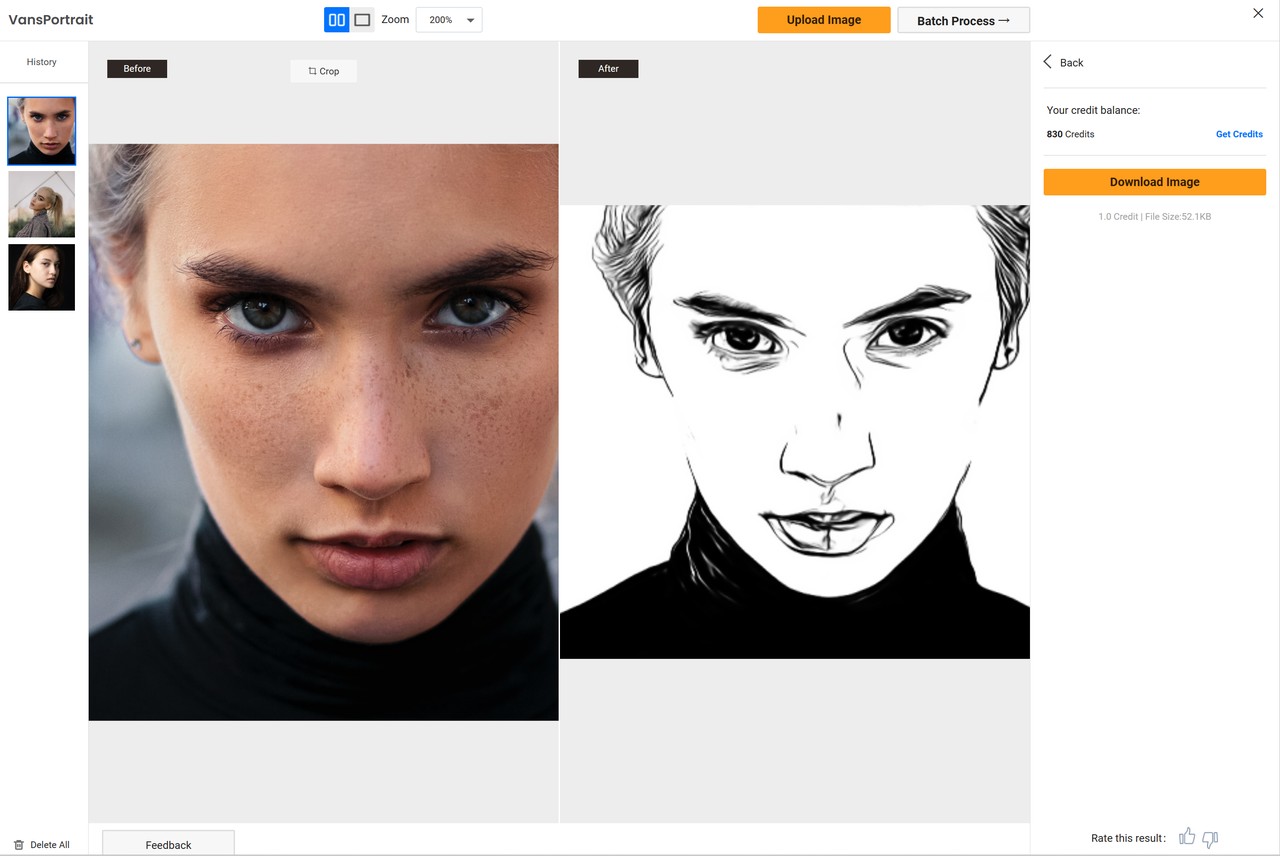1280x856 pixels.
Task: Switch to single image view
Action: point(362,20)
